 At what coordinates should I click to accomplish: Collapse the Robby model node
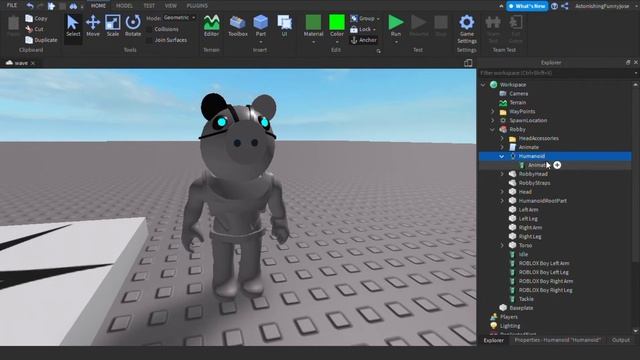[493, 129]
